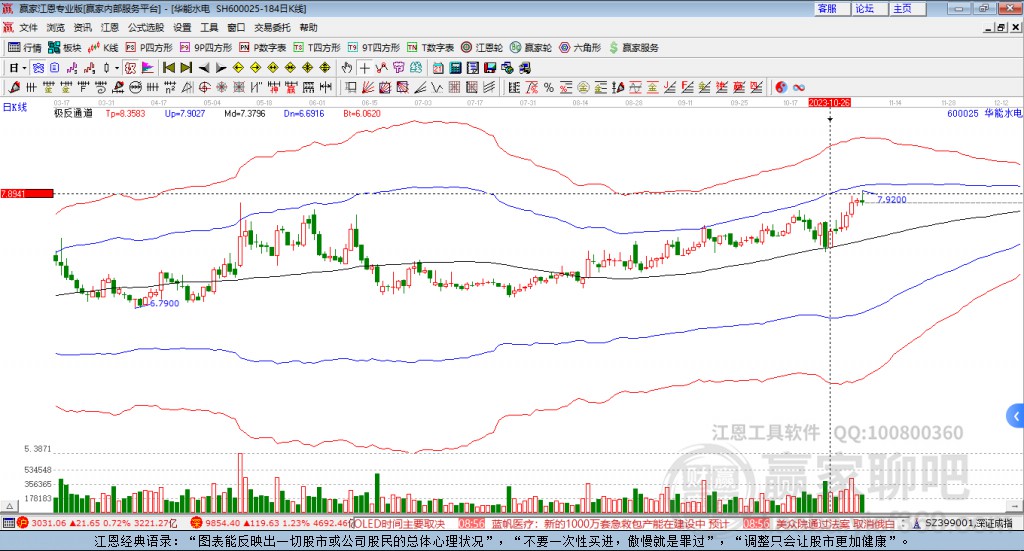This screenshot has height=551, width=1024.
Task: Click the red 7.8941 price label
Action: point(27,194)
